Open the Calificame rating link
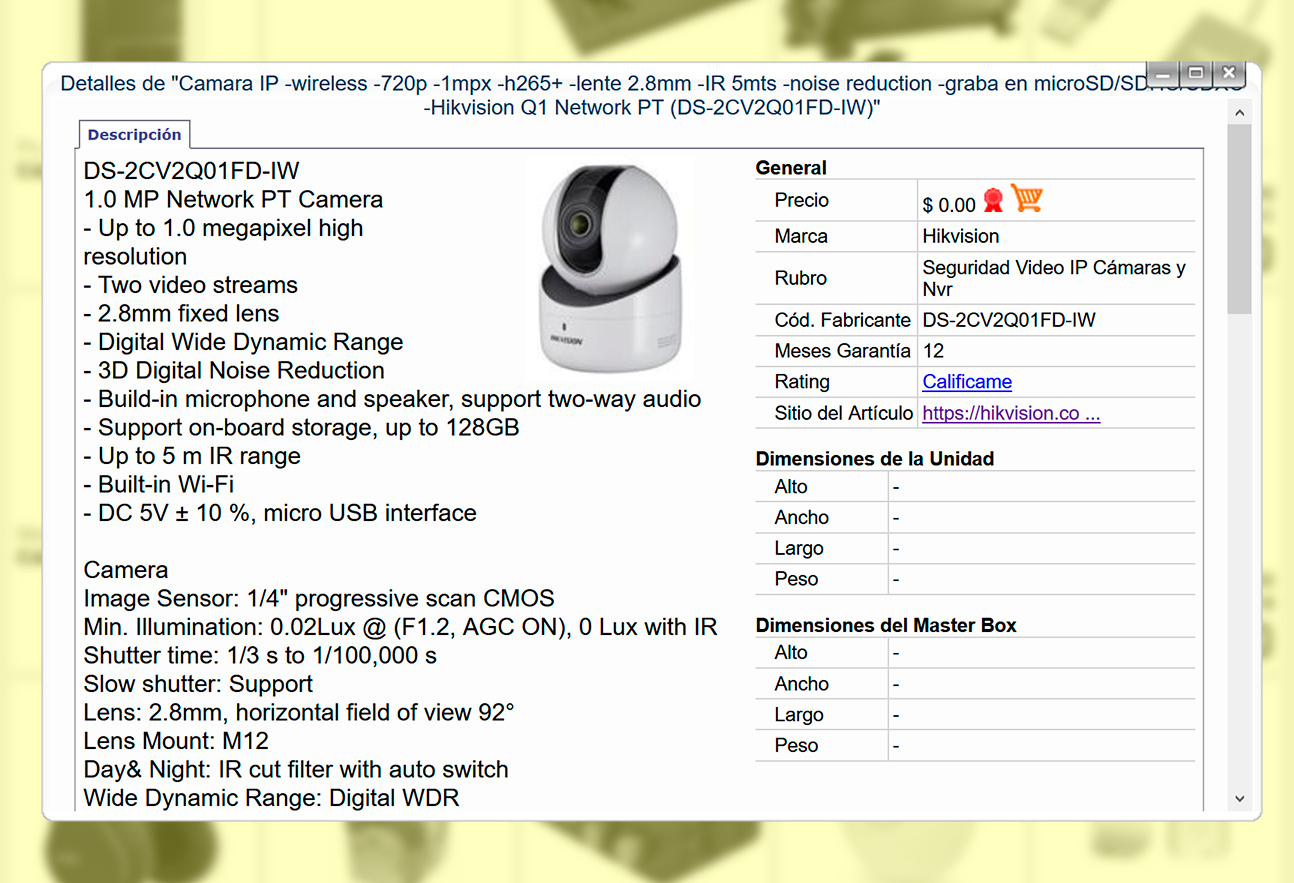This screenshot has height=883, width=1294. tap(967, 381)
